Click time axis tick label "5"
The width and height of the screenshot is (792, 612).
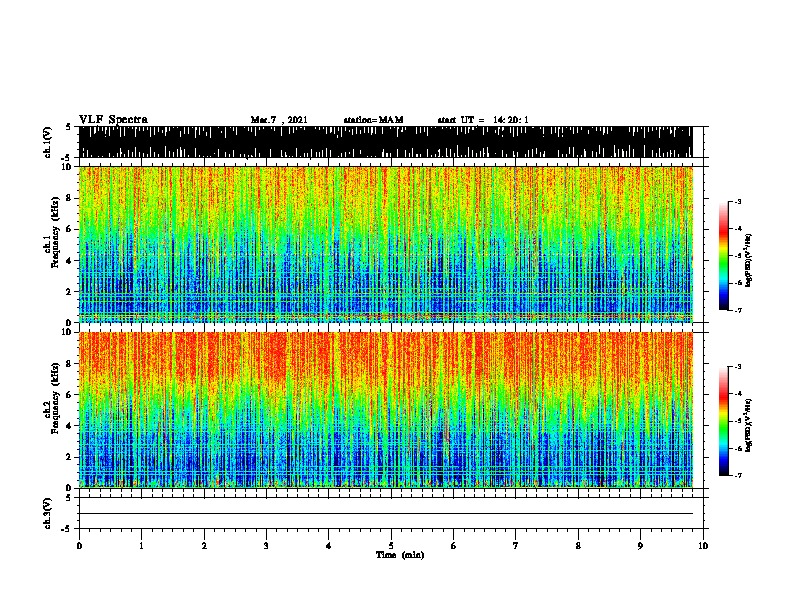point(391,546)
